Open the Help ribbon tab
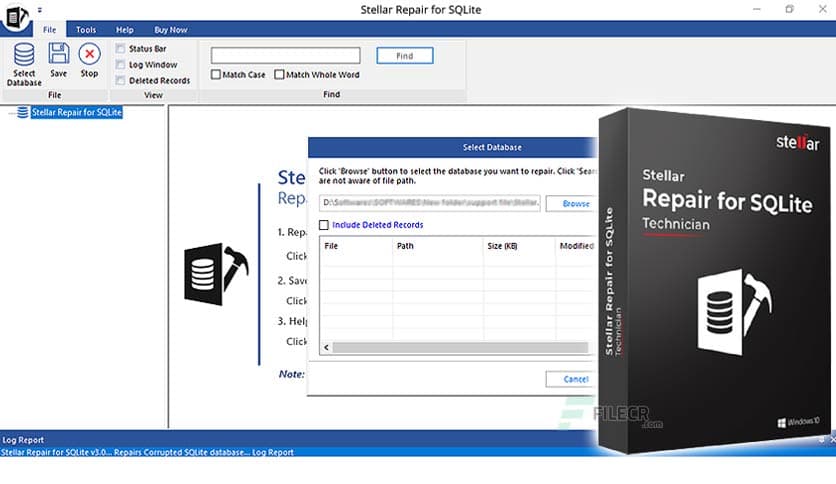Image resolution: width=836 pixels, height=484 pixels. (x=125, y=30)
